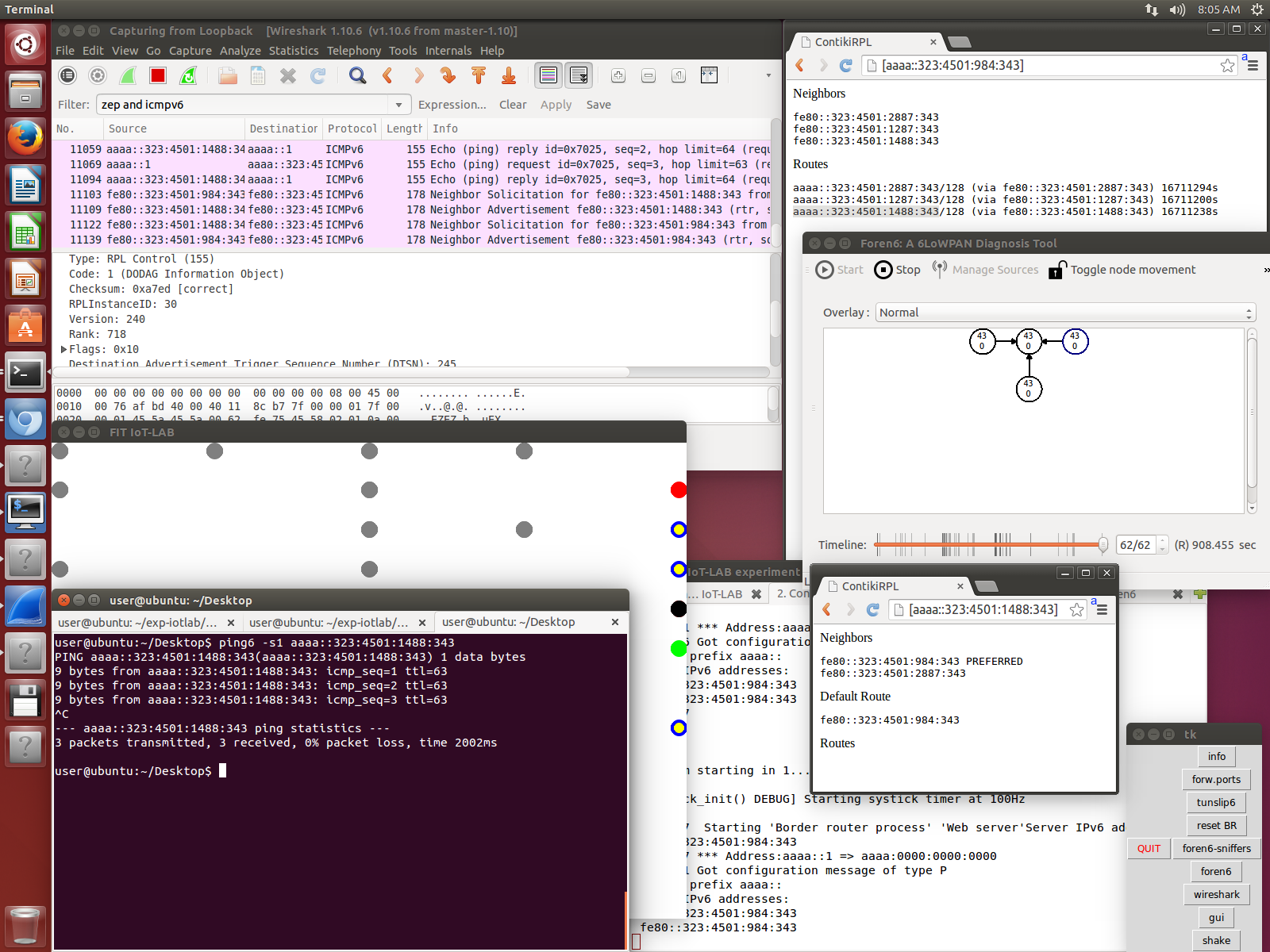This screenshot has width=1270, height=952.
Task: Adjust the timeline 62/62 spinner arrows
Action: [x=1163, y=545]
